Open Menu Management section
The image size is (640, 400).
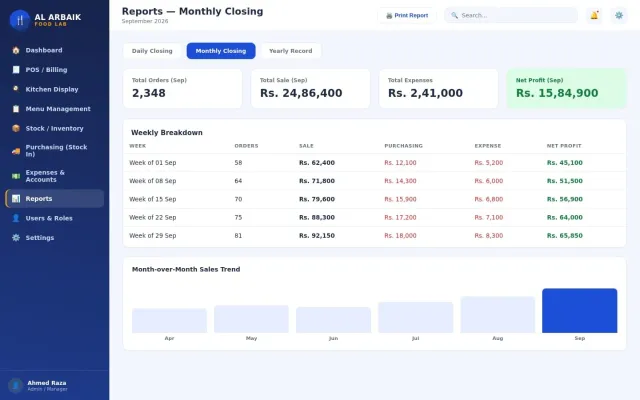tap(55, 109)
